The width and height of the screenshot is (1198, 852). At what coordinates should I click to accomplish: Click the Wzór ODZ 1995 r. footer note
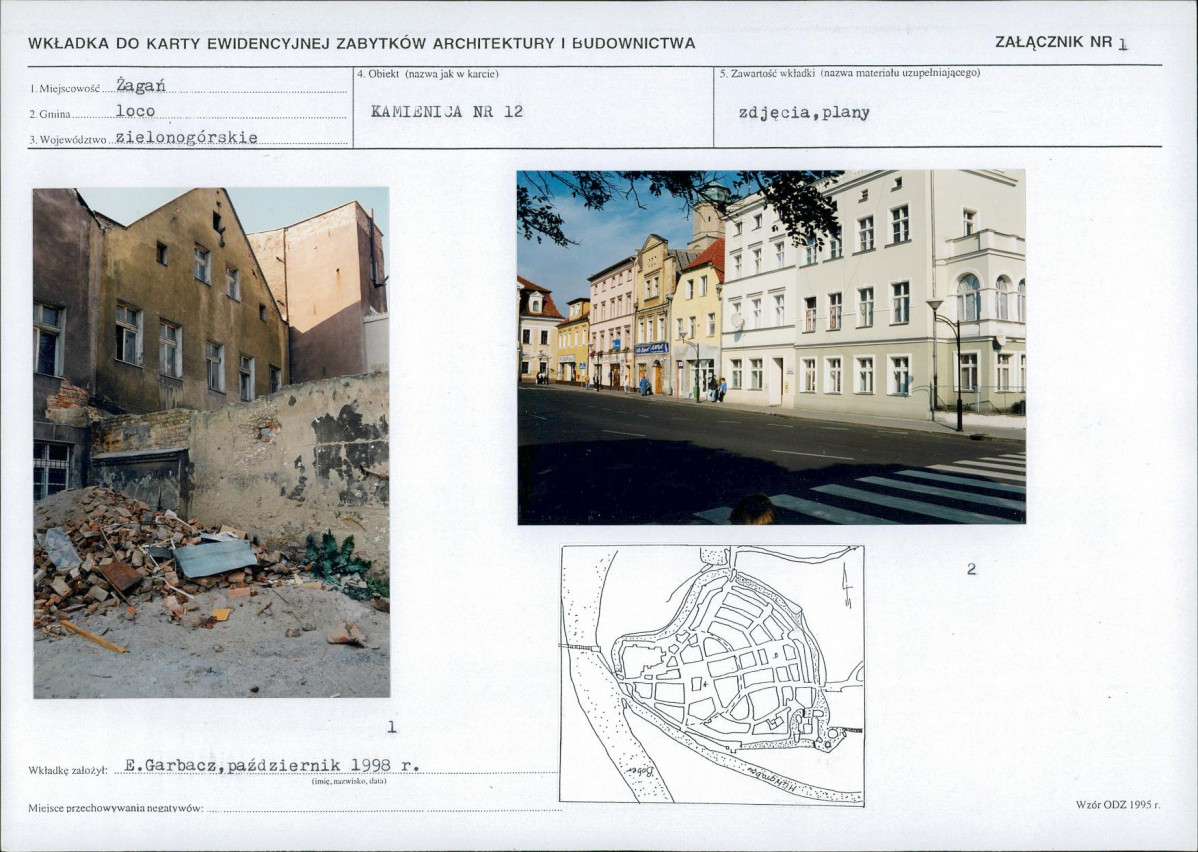click(1117, 804)
